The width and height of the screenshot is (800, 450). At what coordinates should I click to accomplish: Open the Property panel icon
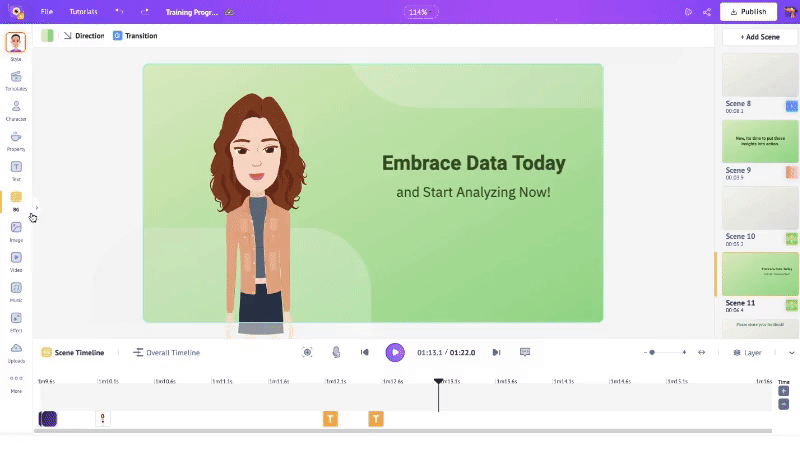16,138
